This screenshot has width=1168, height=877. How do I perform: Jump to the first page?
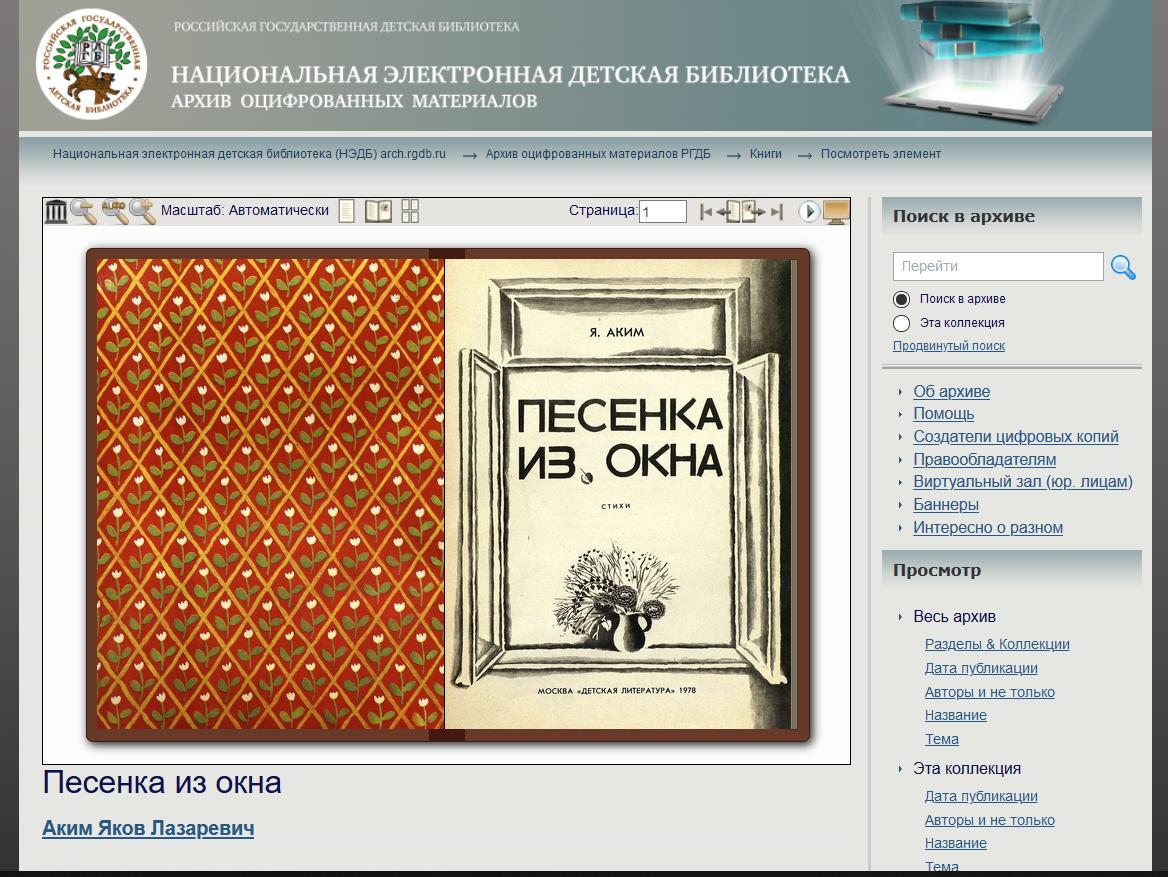coord(705,212)
